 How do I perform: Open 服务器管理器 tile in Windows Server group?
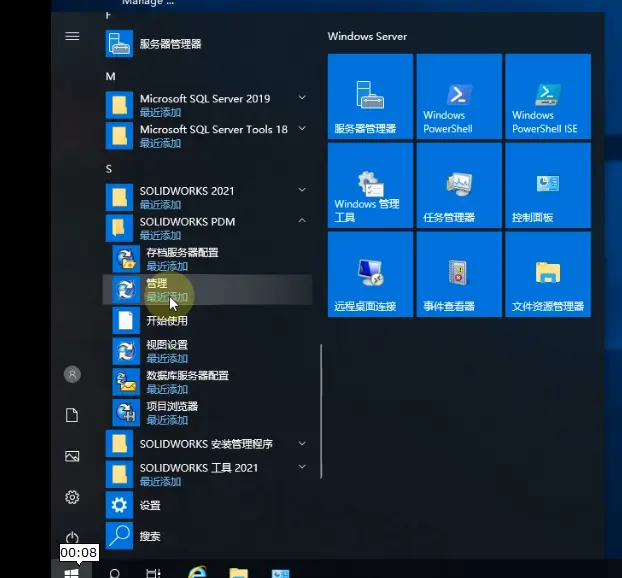(370, 96)
